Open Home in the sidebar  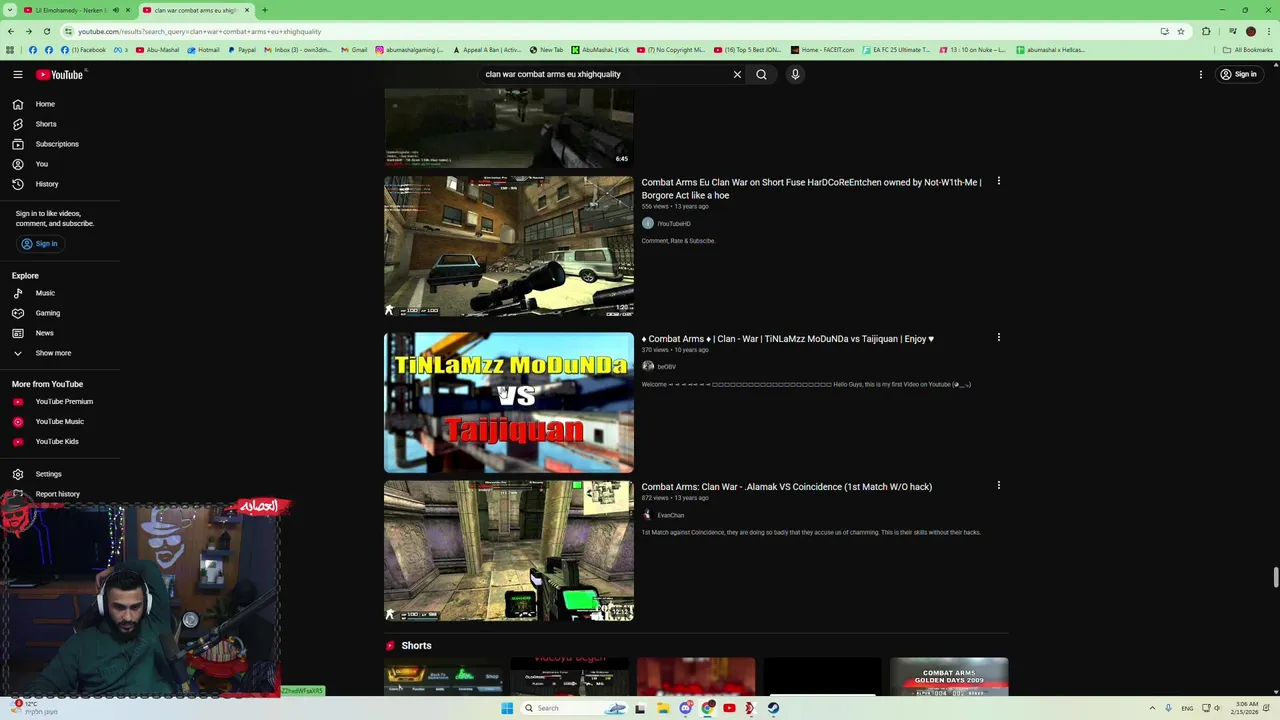pyautogui.click(x=45, y=104)
